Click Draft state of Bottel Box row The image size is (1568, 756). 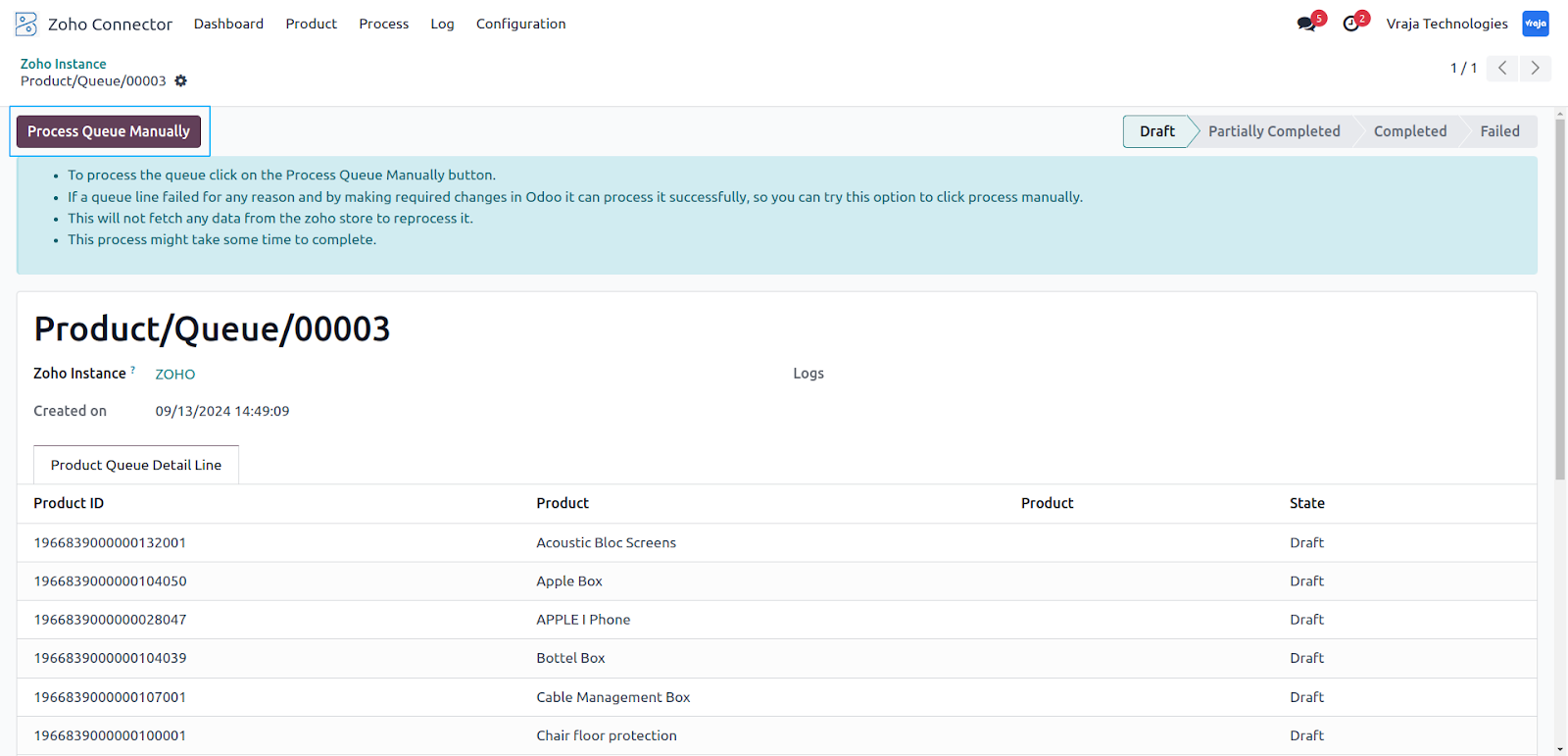pos(1306,658)
